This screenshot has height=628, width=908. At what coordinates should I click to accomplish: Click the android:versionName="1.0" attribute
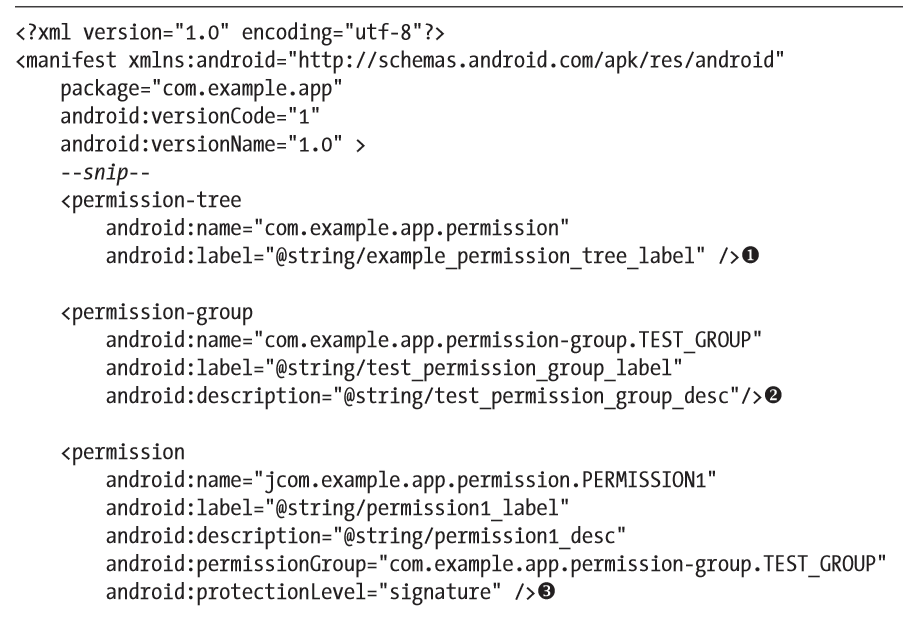point(202,144)
